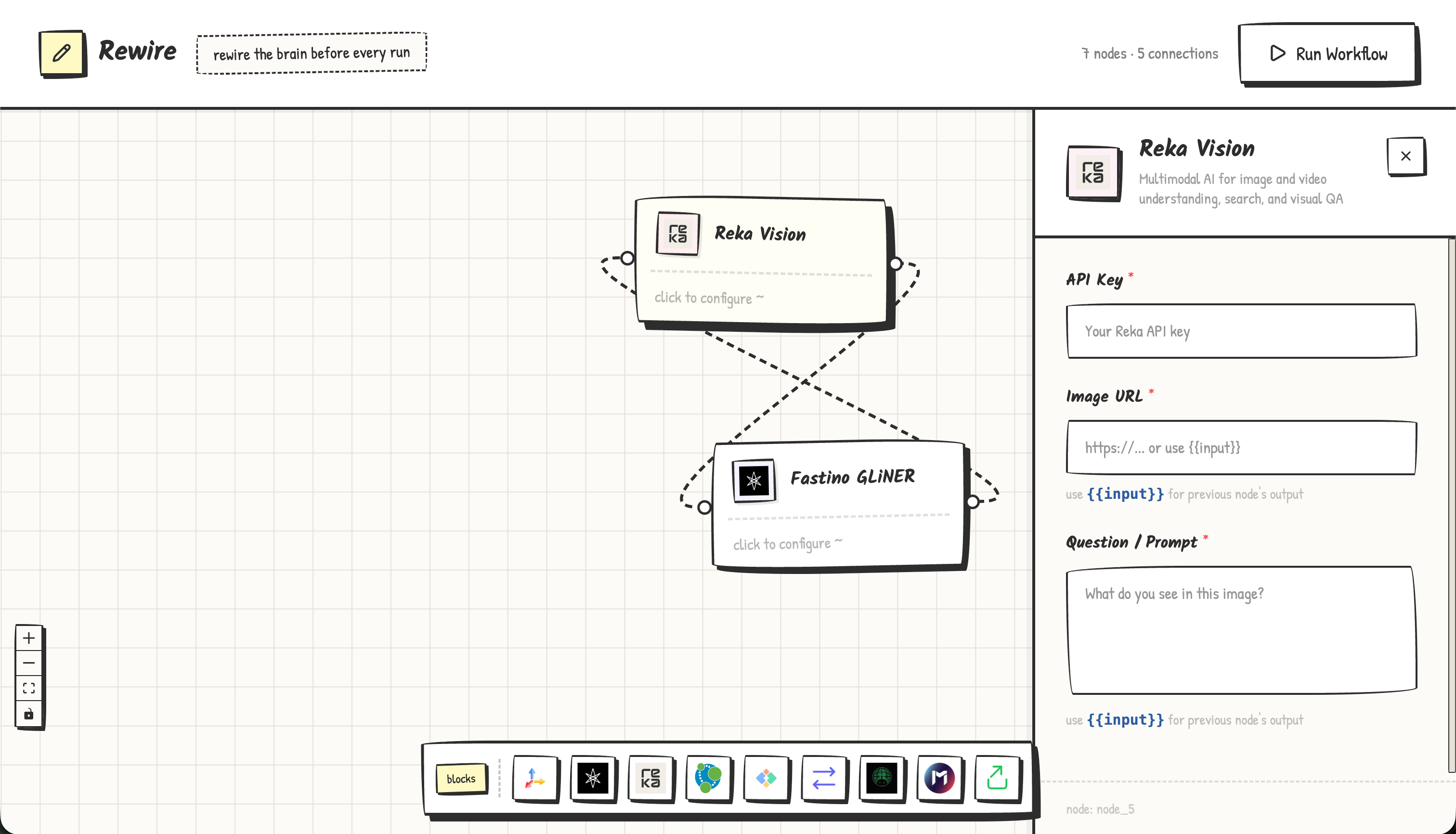The height and width of the screenshot is (834, 1456).
Task: Add the three-colored-arrows block from toolbar
Action: 535,778
